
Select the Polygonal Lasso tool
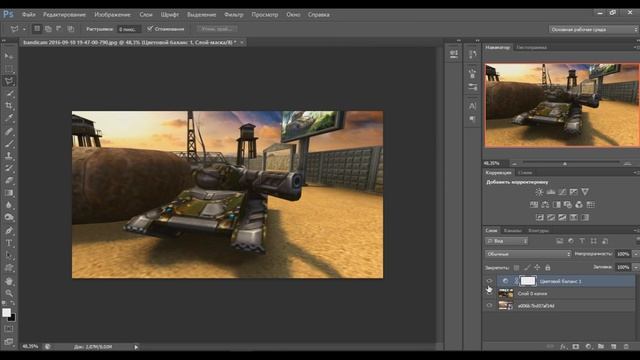point(9,81)
